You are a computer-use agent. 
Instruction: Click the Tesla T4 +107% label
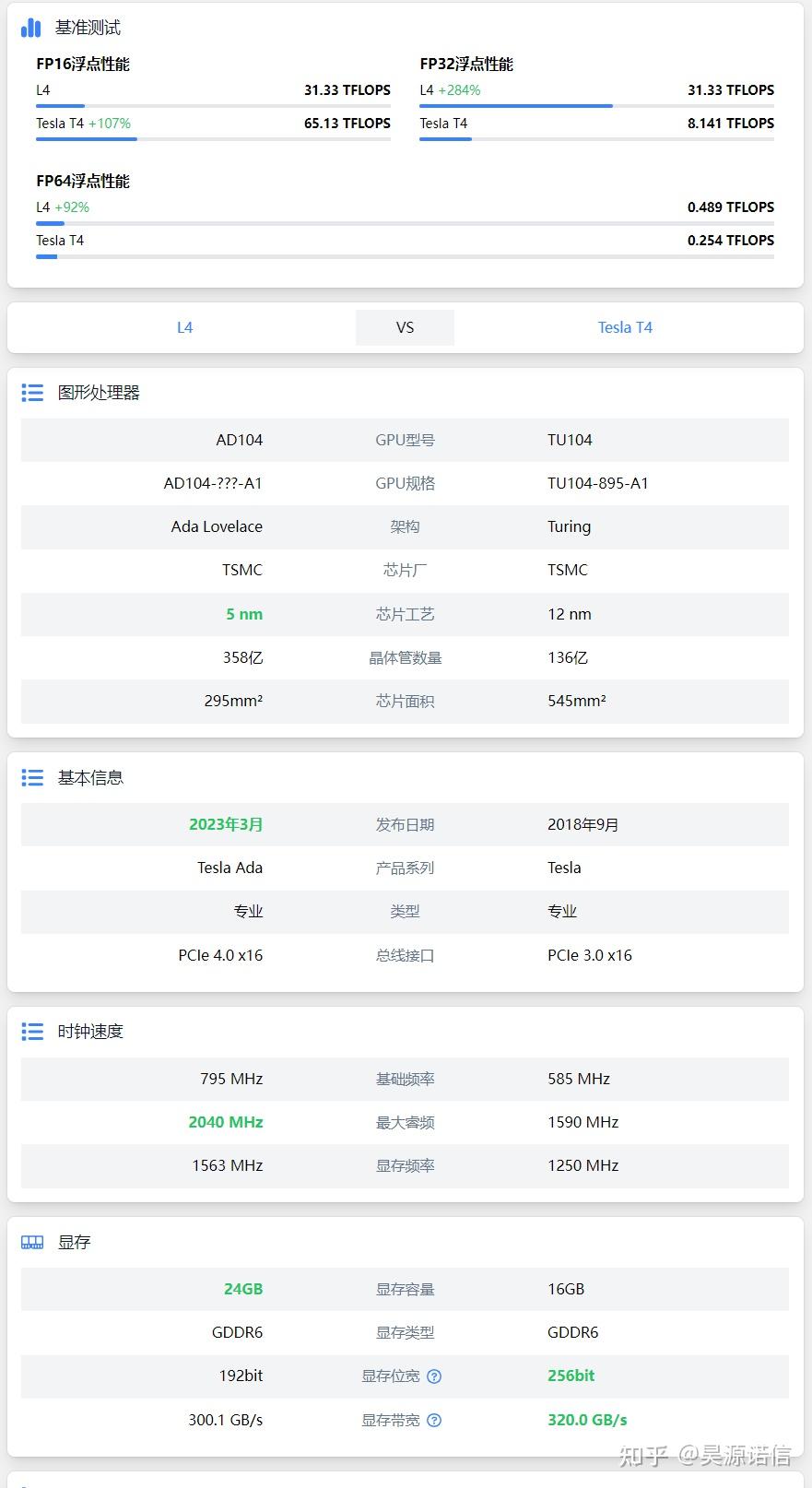pos(86,123)
